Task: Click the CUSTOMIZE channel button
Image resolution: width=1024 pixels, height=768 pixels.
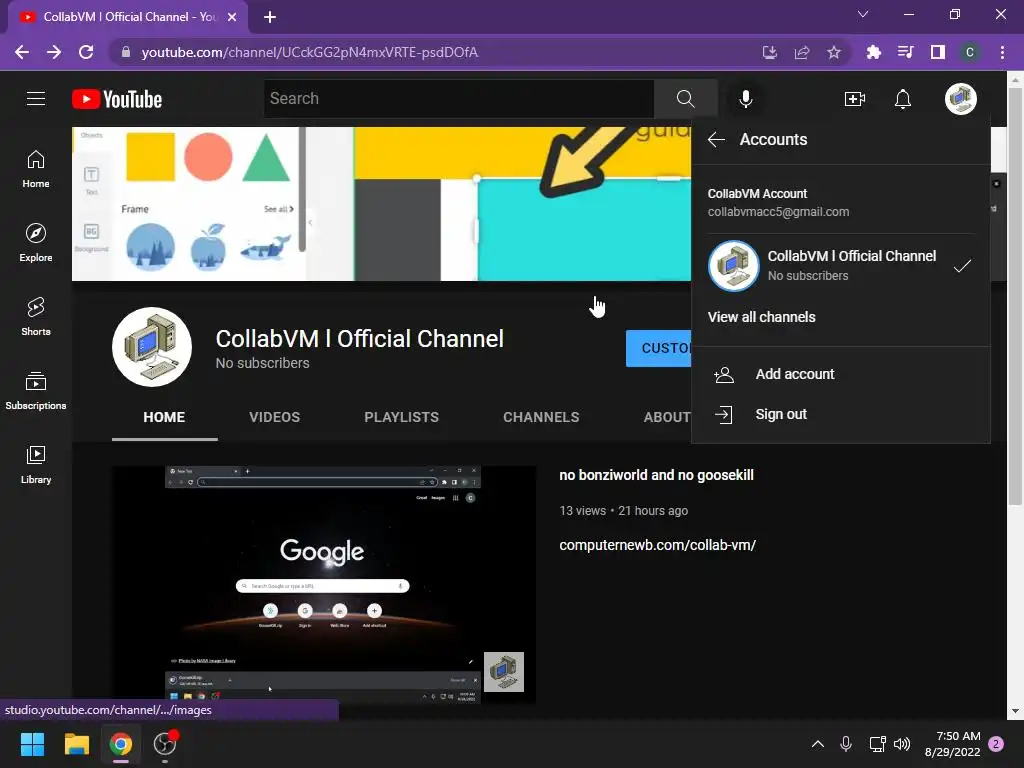Action: tap(658, 348)
